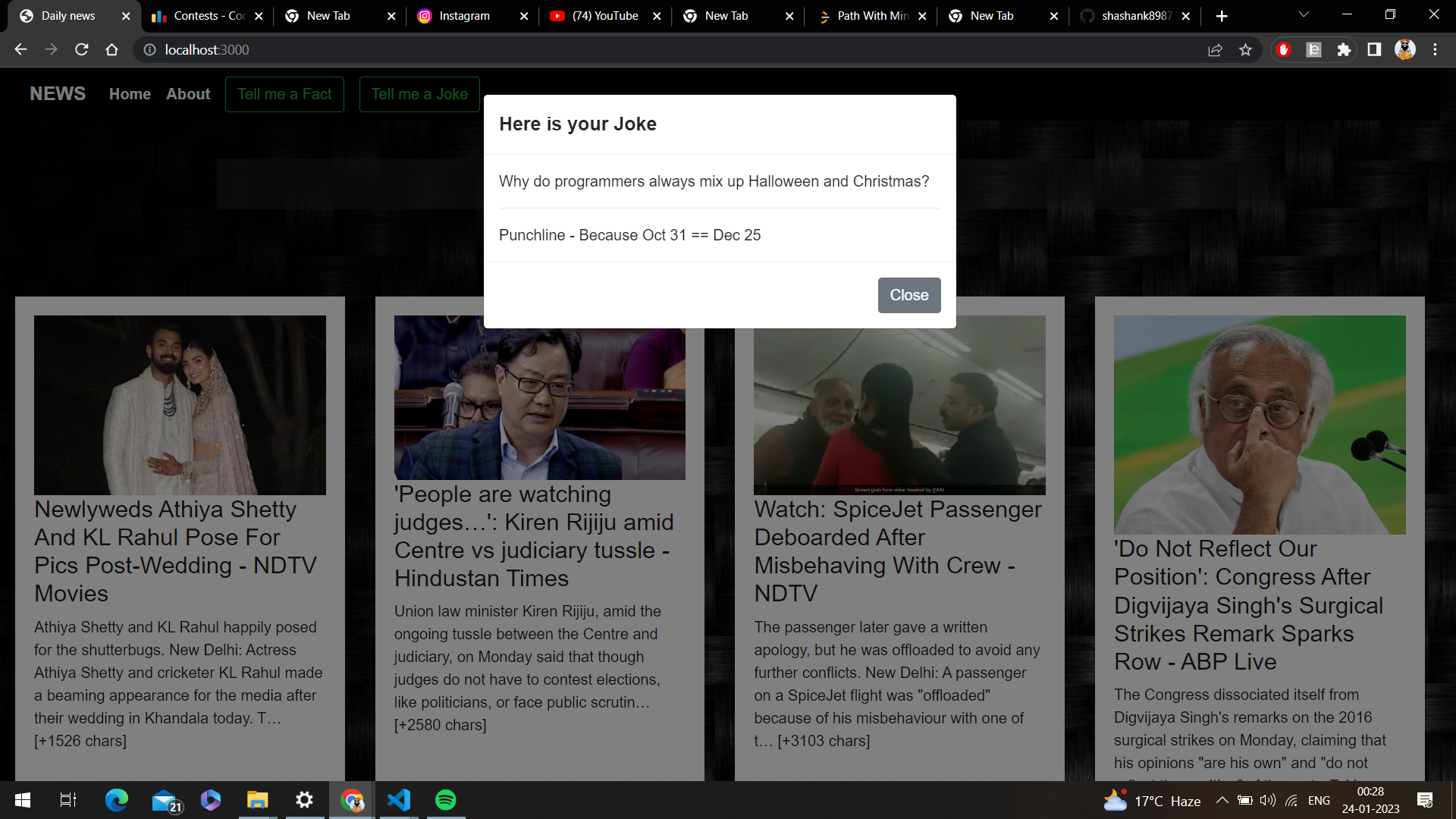Go to the browser home page icon
The image size is (1456, 819).
[x=112, y=49]
